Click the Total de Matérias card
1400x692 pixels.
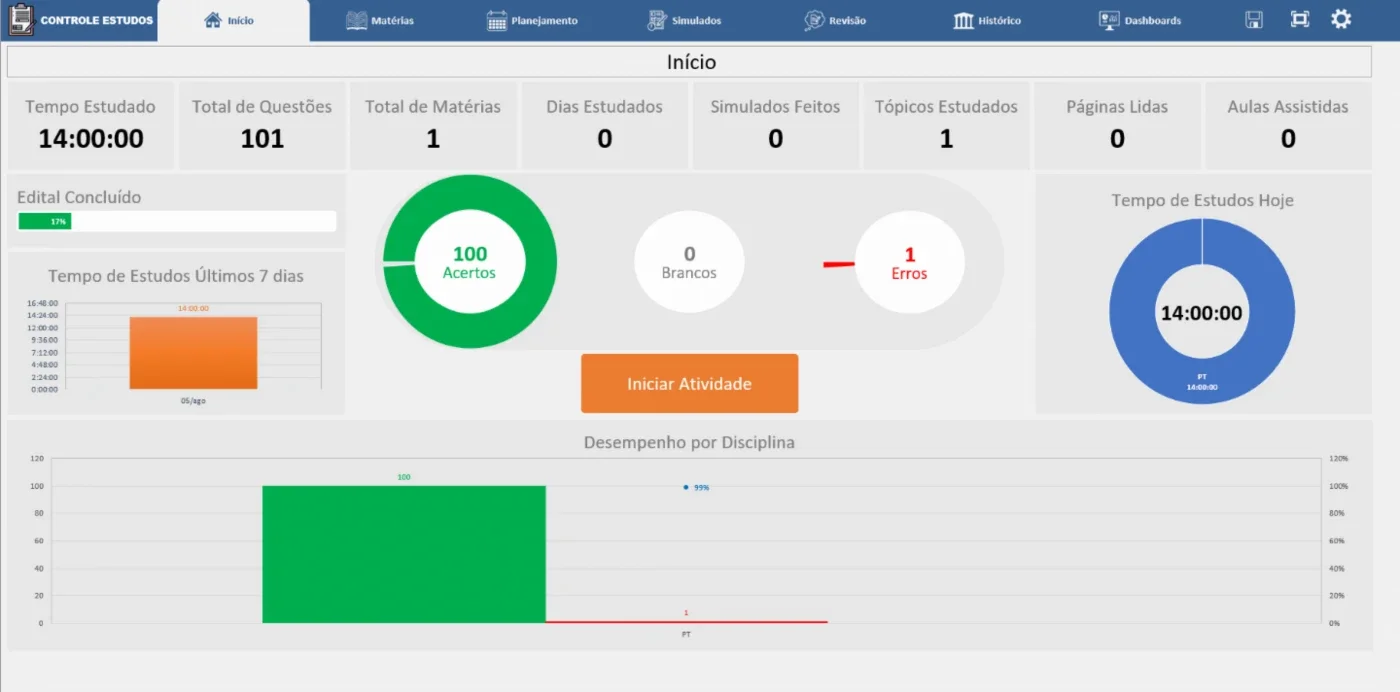[433, 126]
